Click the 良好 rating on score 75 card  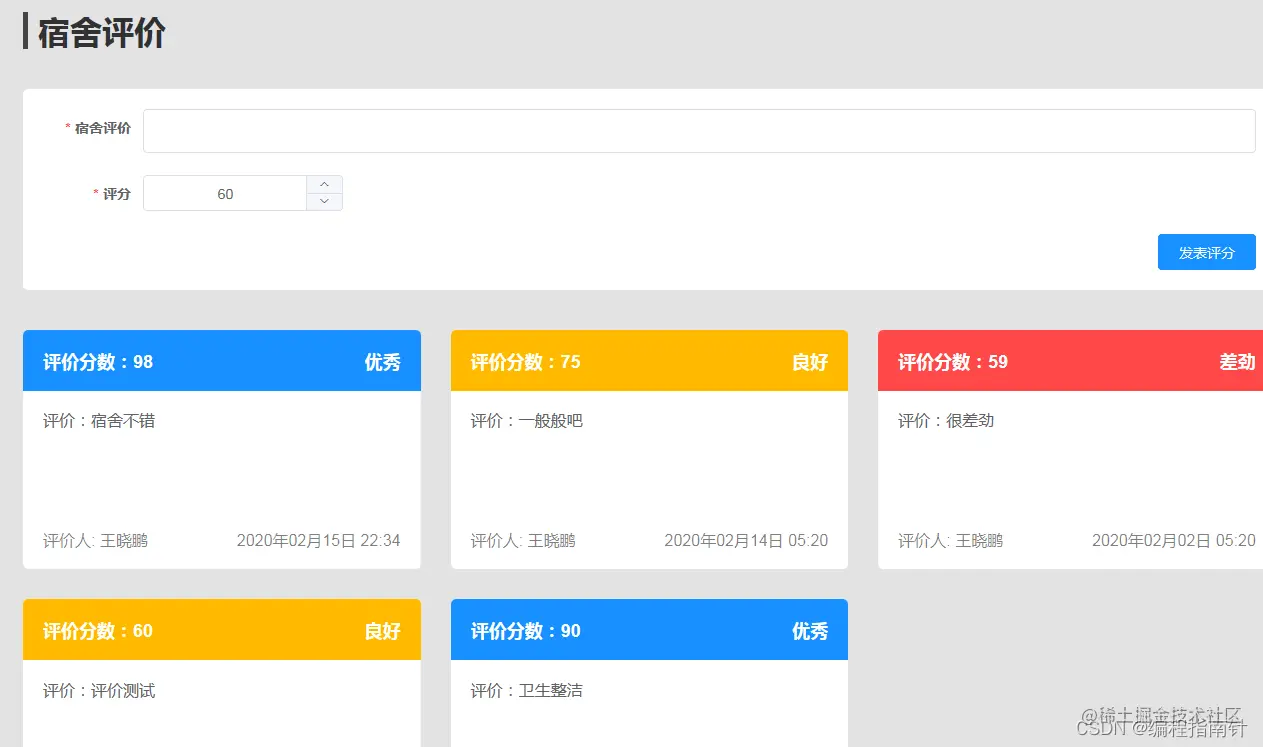coord(810,362)
